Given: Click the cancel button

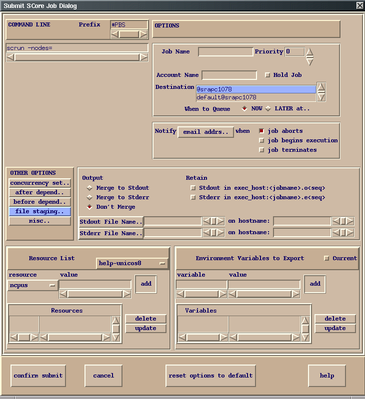Looking at the screenshot, I should click(103, 376).
